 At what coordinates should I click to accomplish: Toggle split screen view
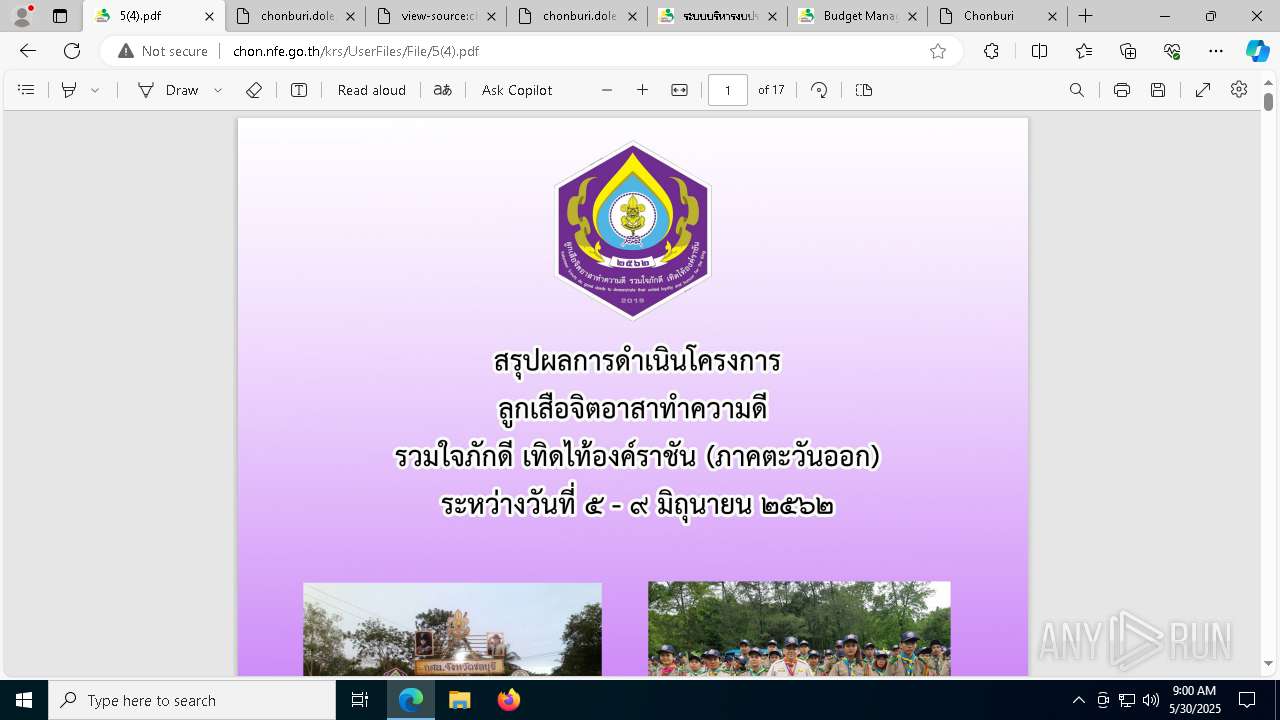tap(1039, 51)
